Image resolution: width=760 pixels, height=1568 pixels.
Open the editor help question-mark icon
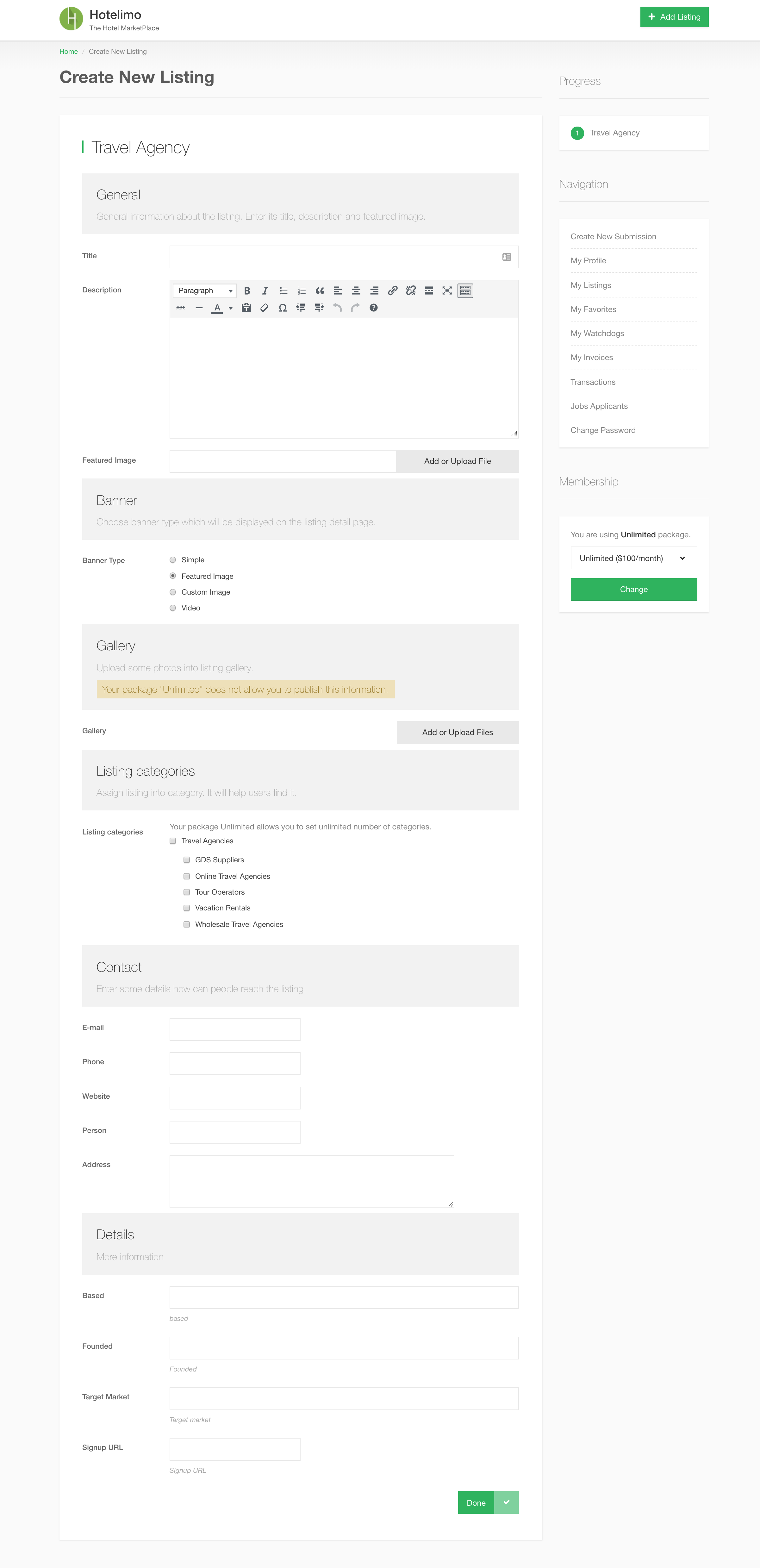pyautogui.click(x=374, y=308)
